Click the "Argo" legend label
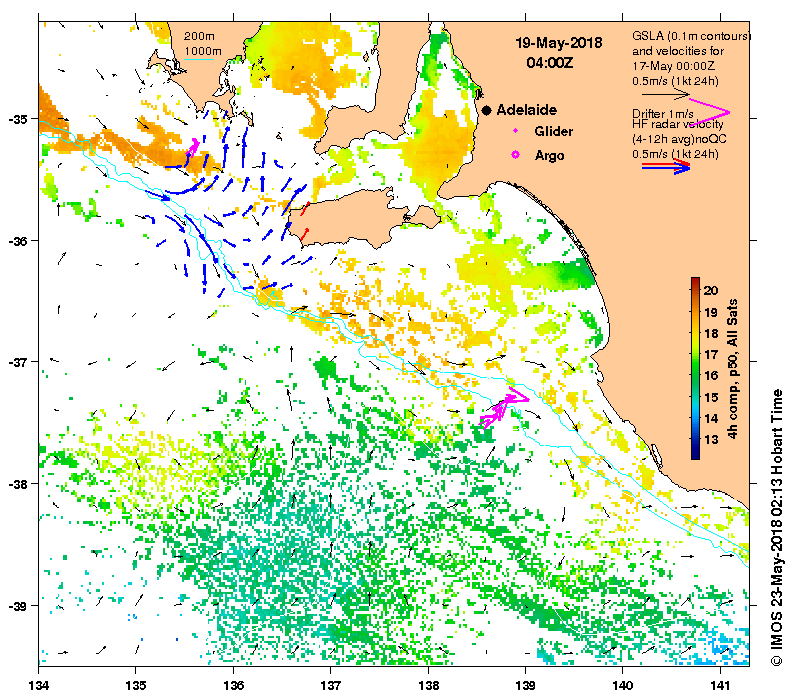Image resolution: width=791 pixels, height=700 pixels. pyautogui.click(x=549, y=155)
